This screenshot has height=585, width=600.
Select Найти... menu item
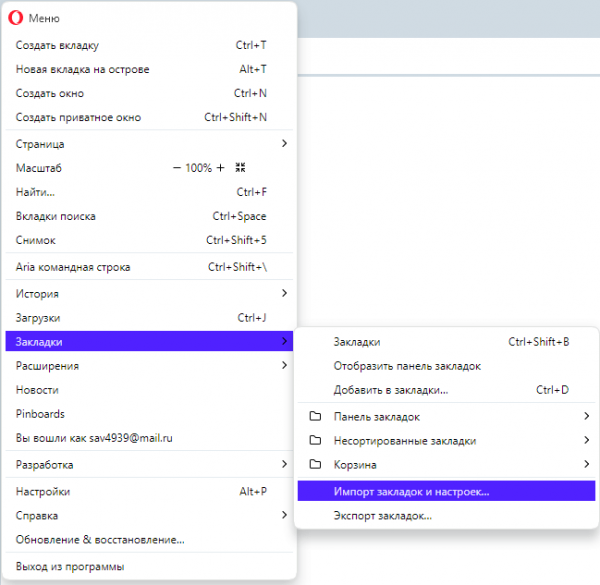point(149,192)
